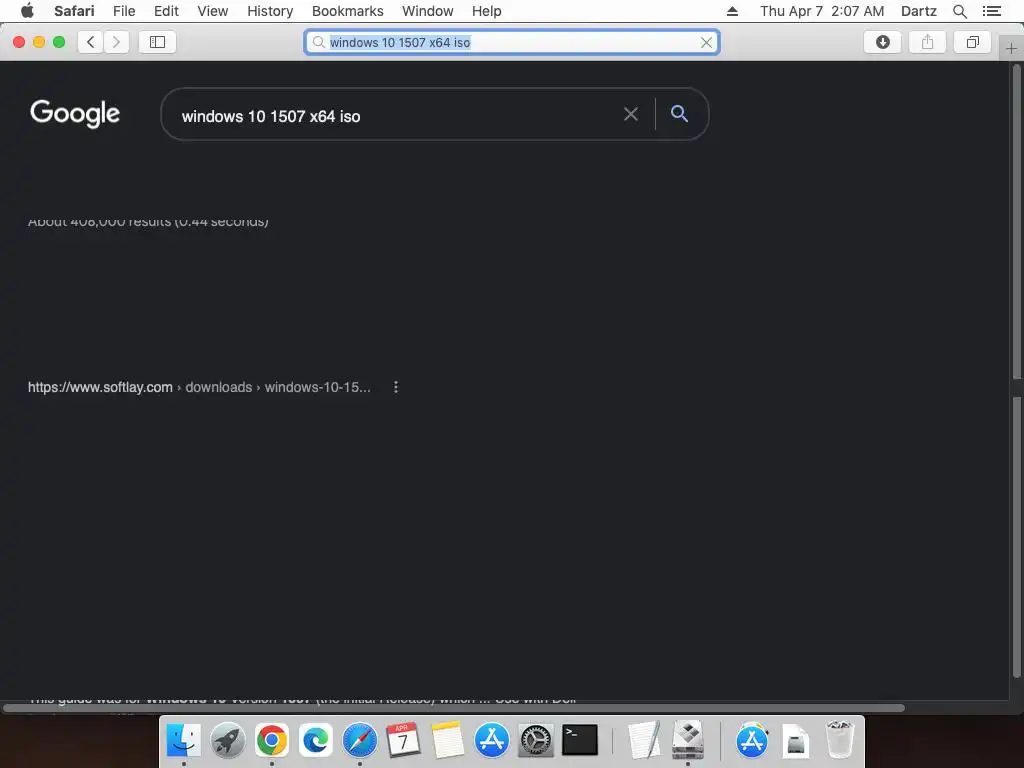Open Finder from the Dock
This screenshot has width=1024, height=768.
[184, 740]
